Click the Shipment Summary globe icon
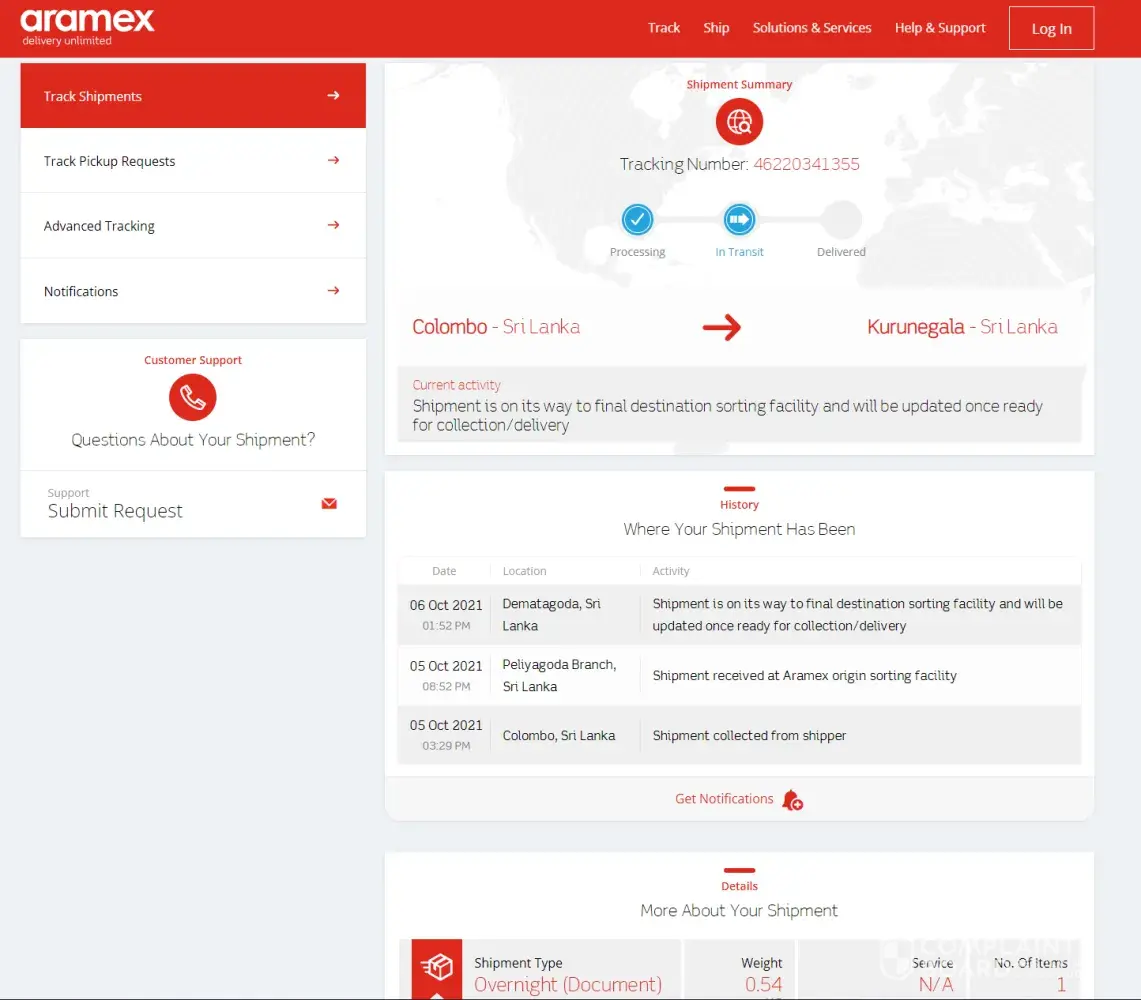Viewport: 1141px width, 1000px height. pos(739,123)
